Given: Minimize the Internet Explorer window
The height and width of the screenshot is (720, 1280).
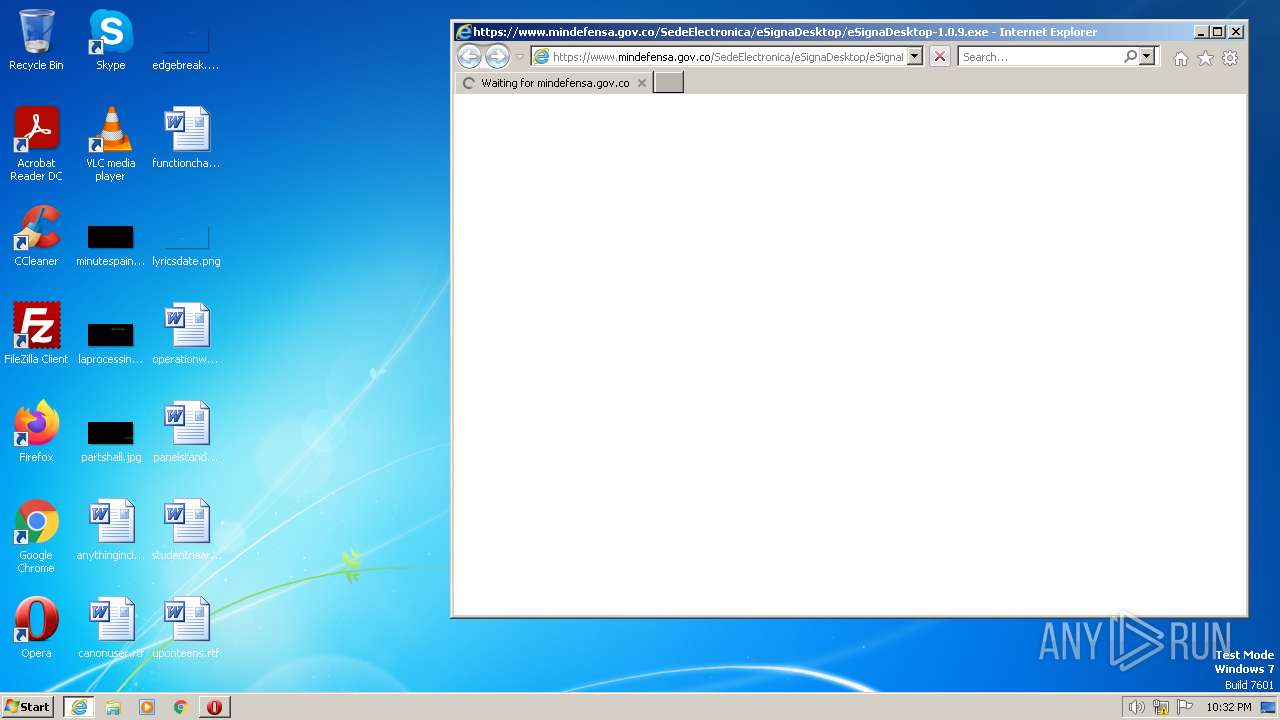Looking at the screenshot, I should [1201, 32].
